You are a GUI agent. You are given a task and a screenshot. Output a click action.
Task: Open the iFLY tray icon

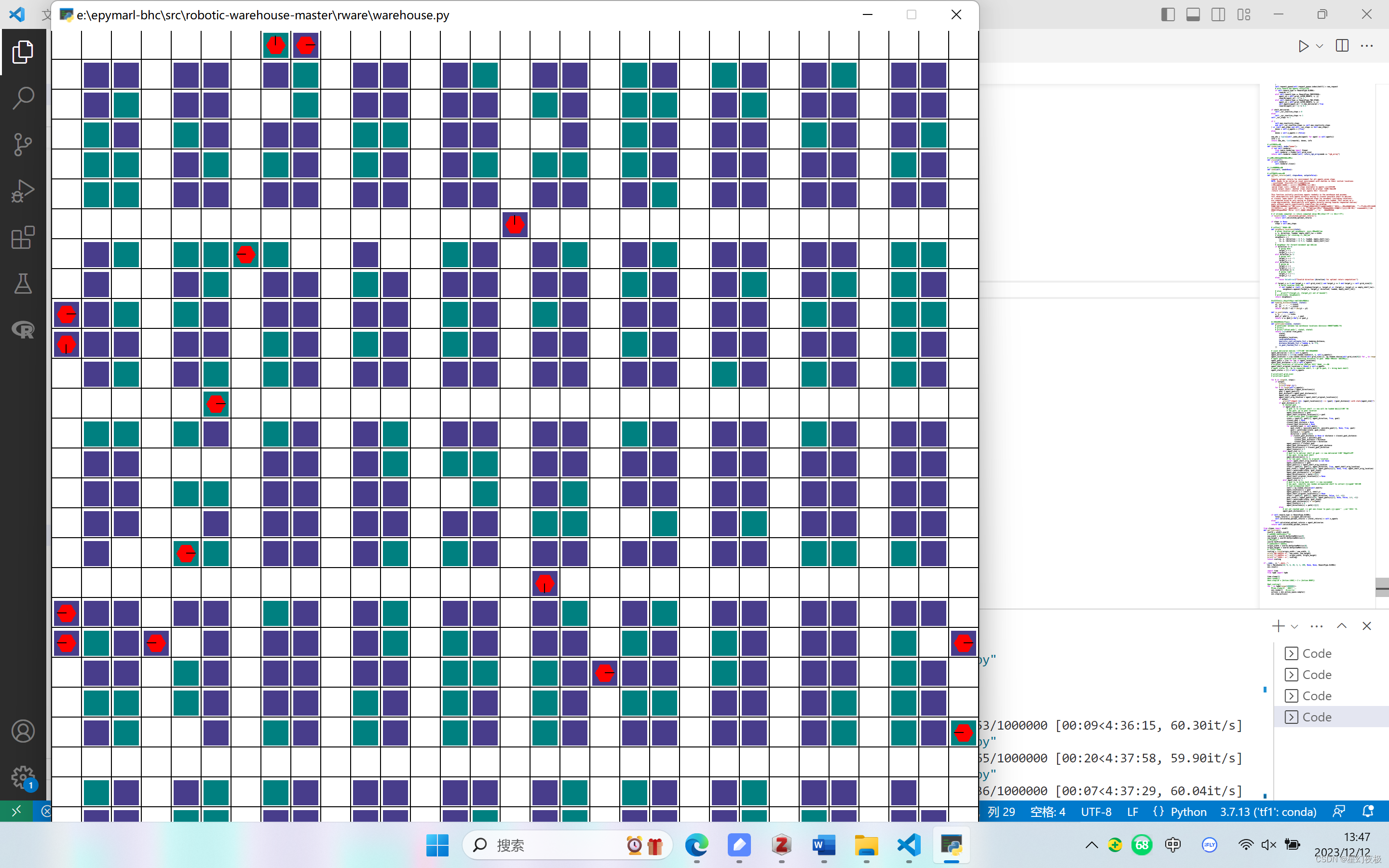(1210, 845)
